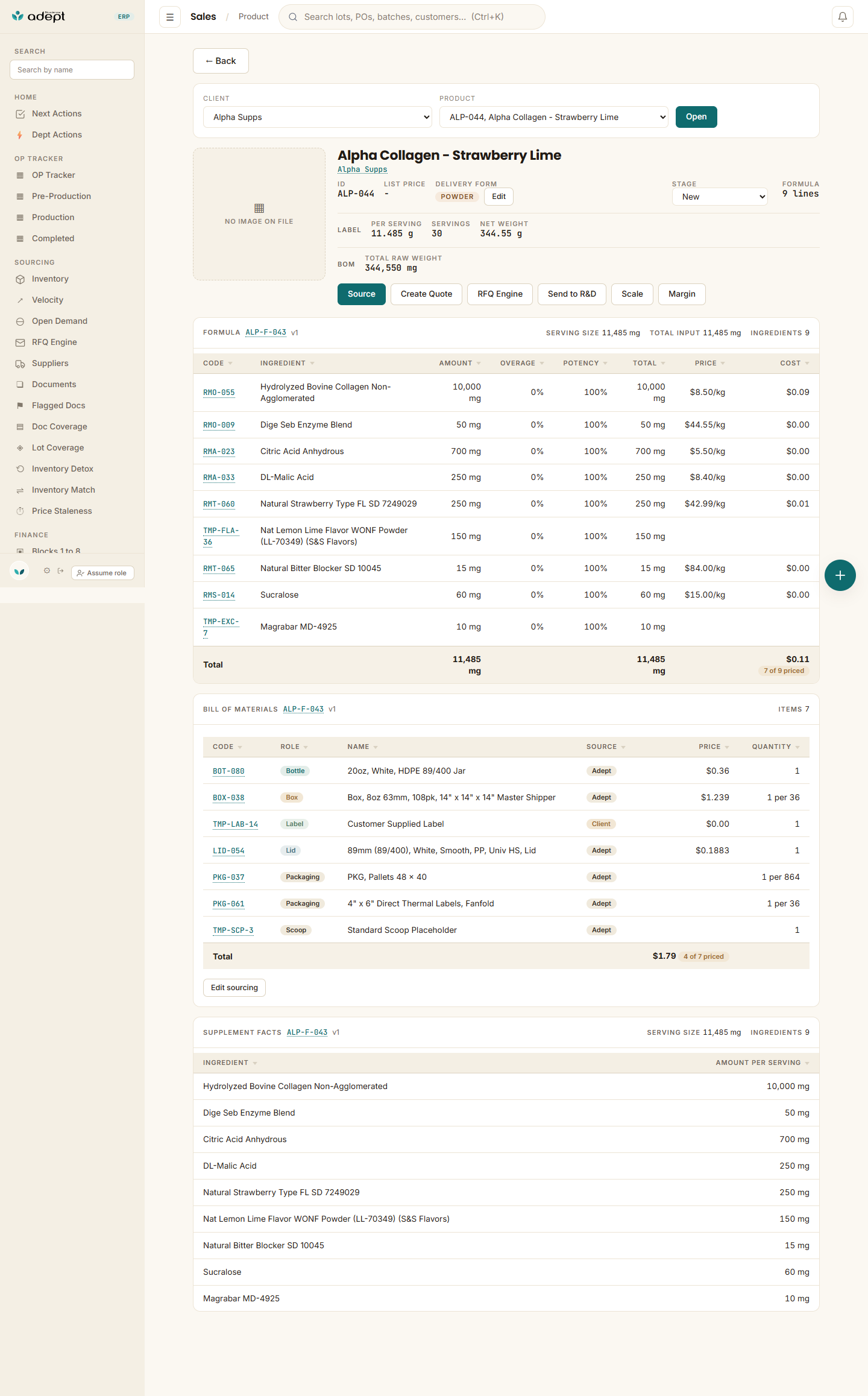The image size is (868, 1396).
Task: Sort formula table by Ingredient column
Action: 288,363
